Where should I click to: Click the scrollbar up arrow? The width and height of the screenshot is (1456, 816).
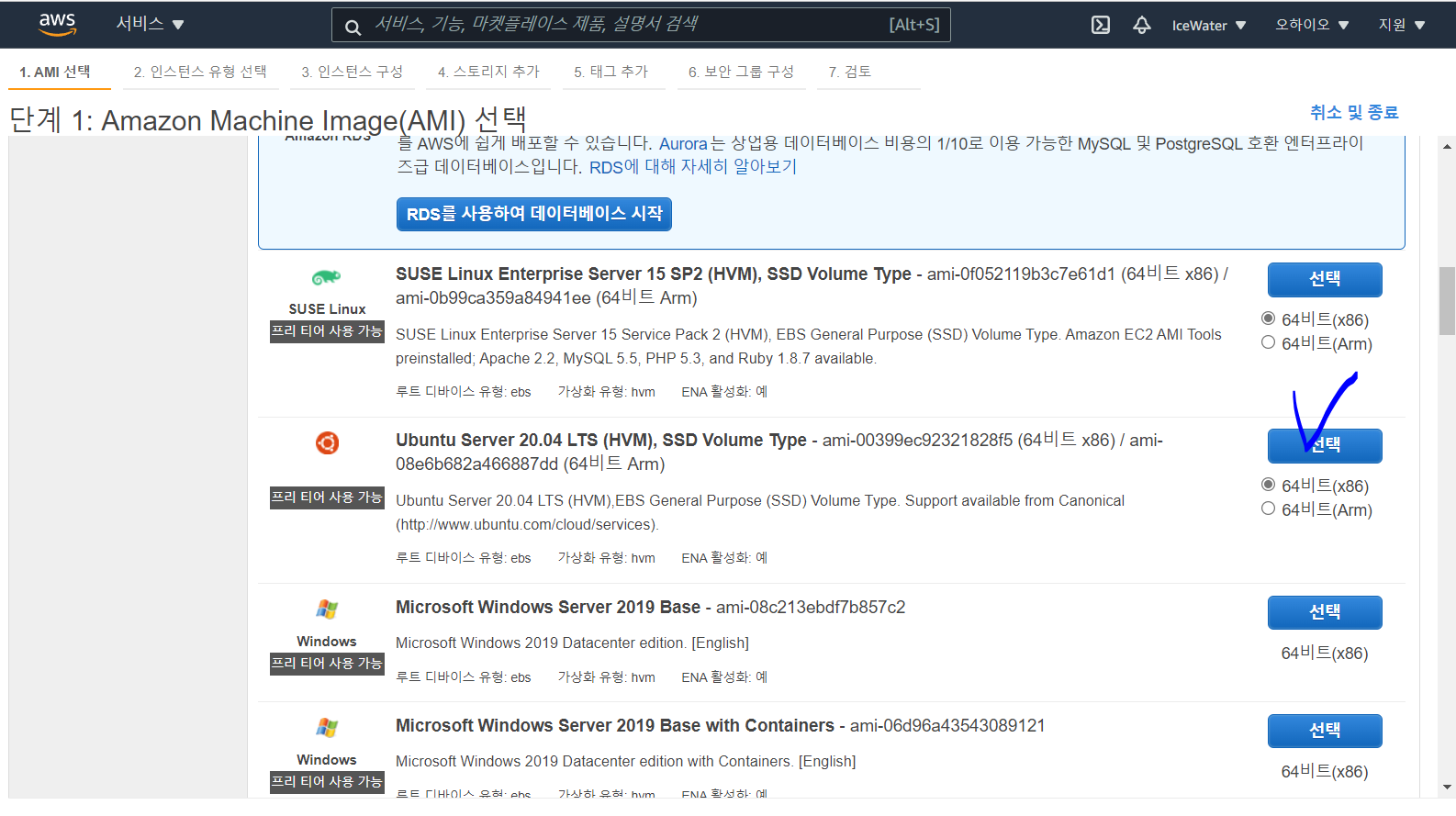point(1448,146)
